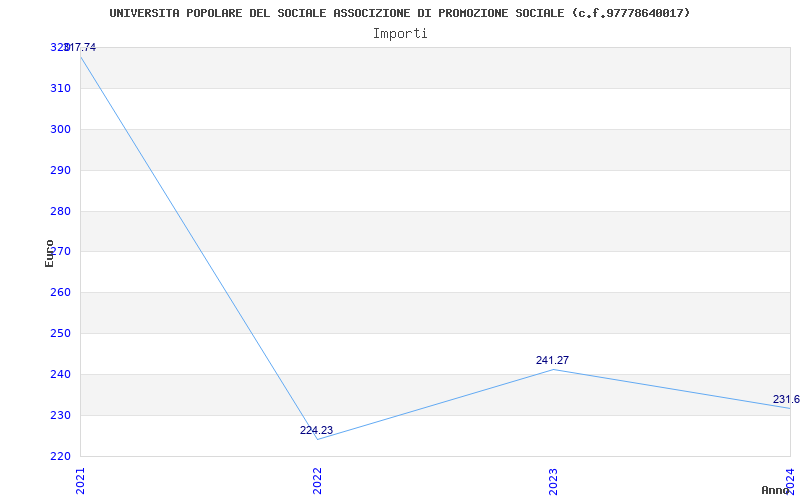Click the Anno axis title
The height and width of the screenshot is (500, 800).
776,490
